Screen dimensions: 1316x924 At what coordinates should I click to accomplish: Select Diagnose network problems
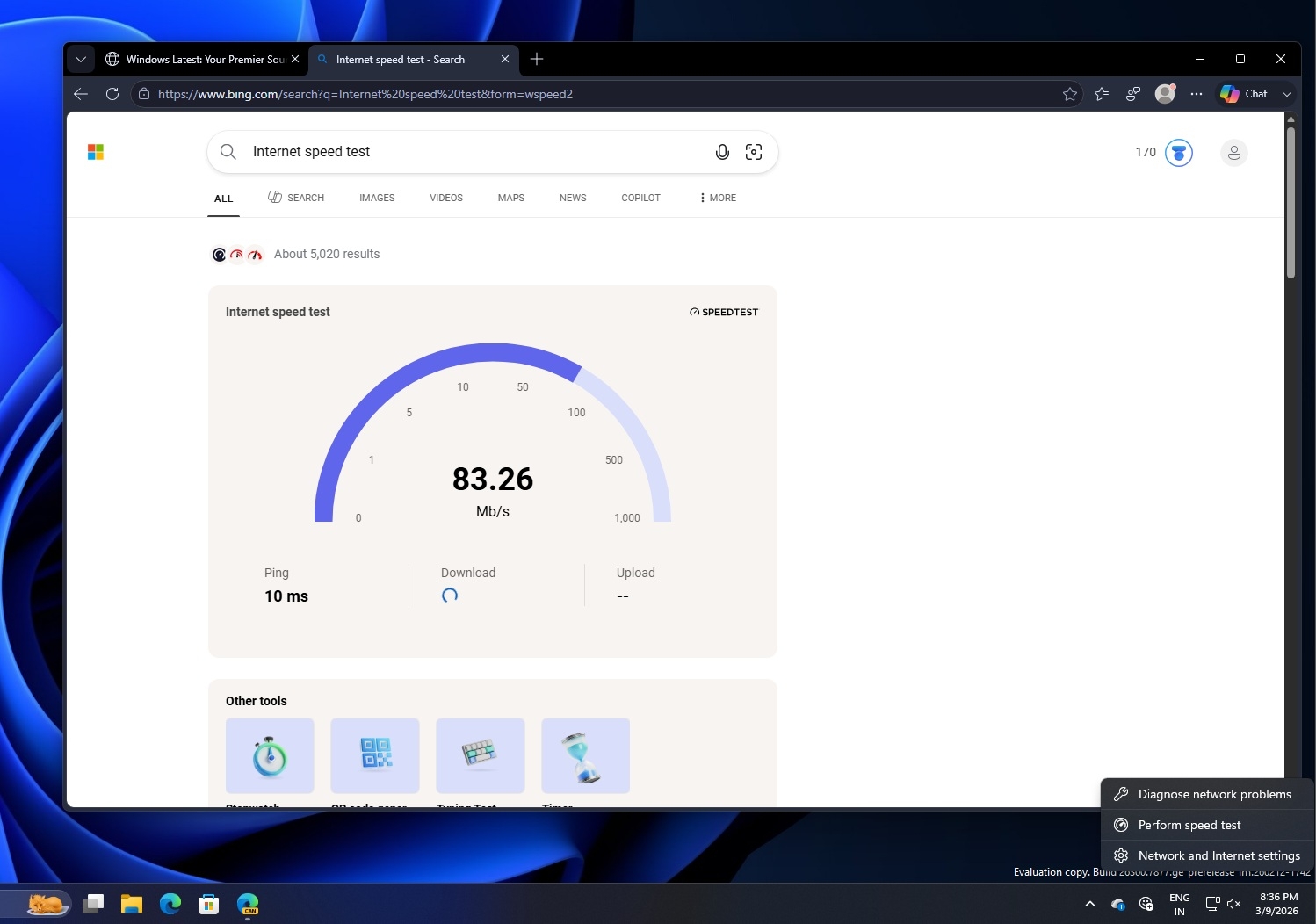click(1213, 794)
